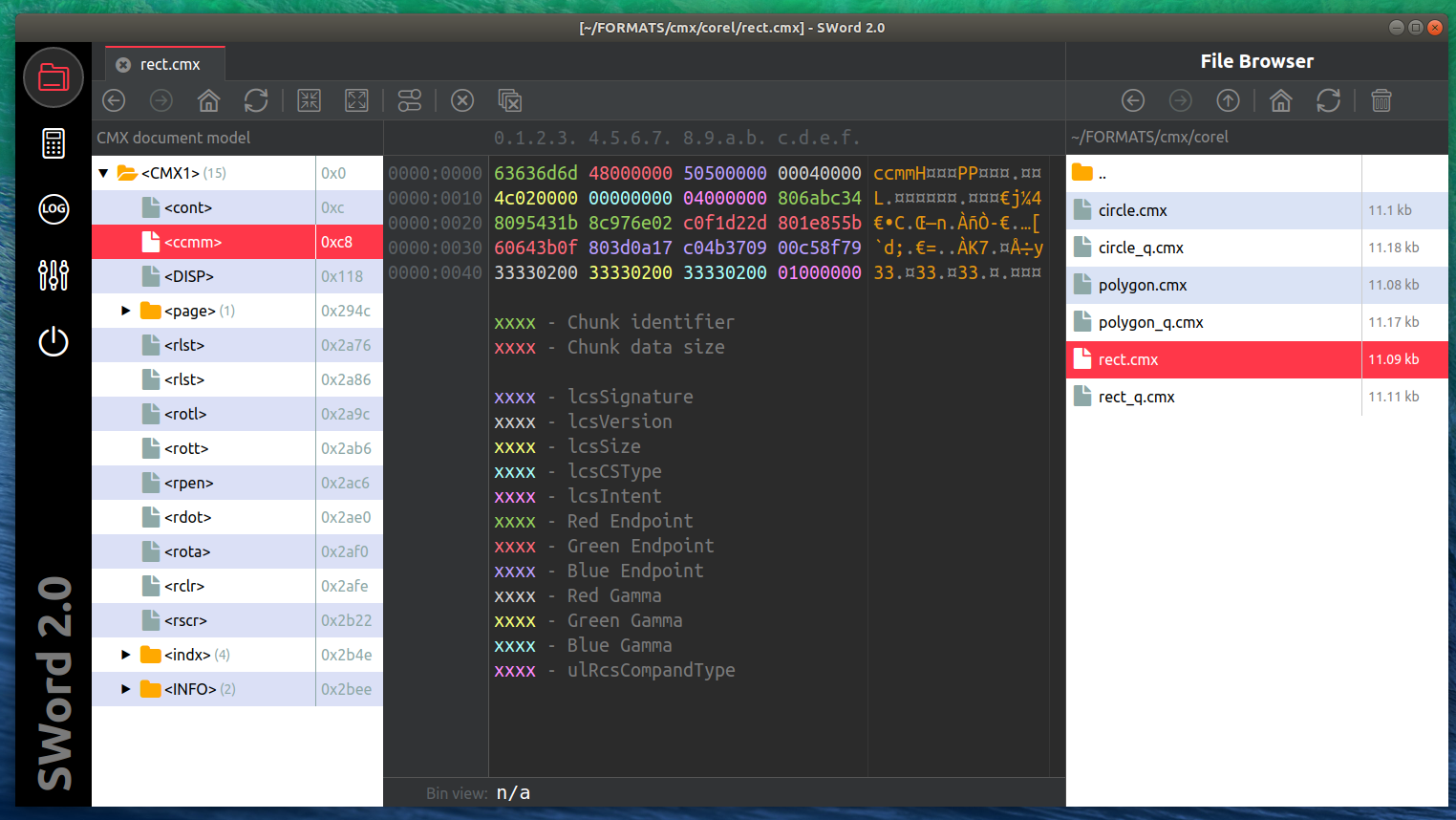This screenshot has width=1456, height=820.
Task: Expand the page tree node
Action: point(125,311)
